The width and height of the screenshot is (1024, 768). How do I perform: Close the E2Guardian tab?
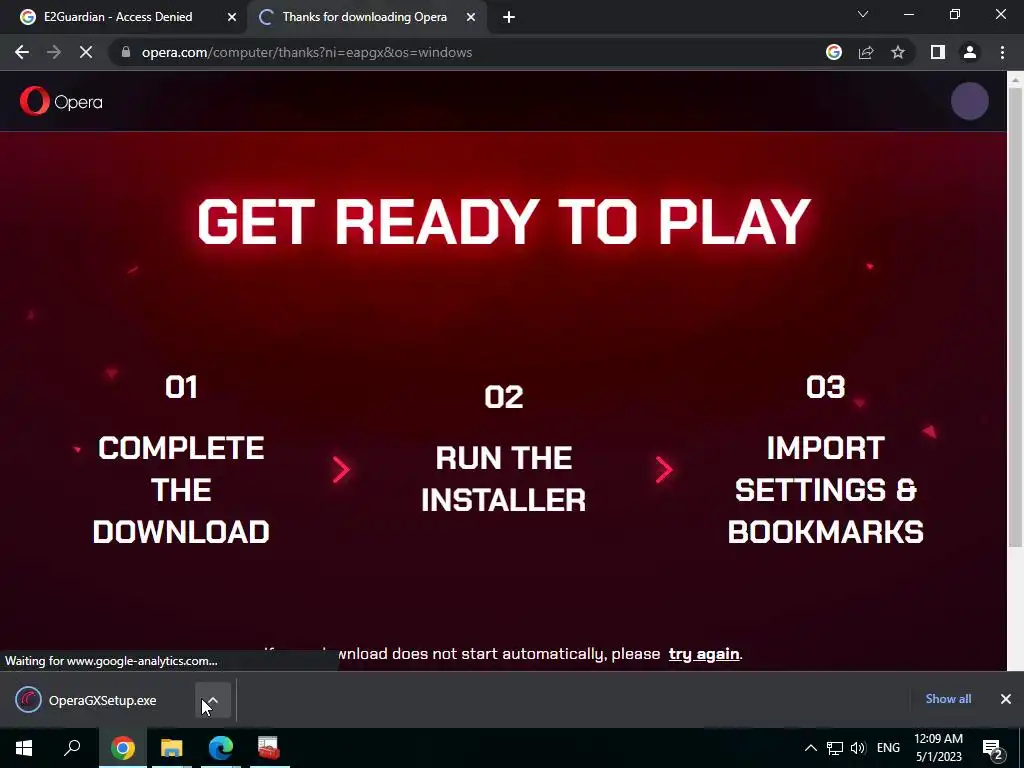click(232, 17)
